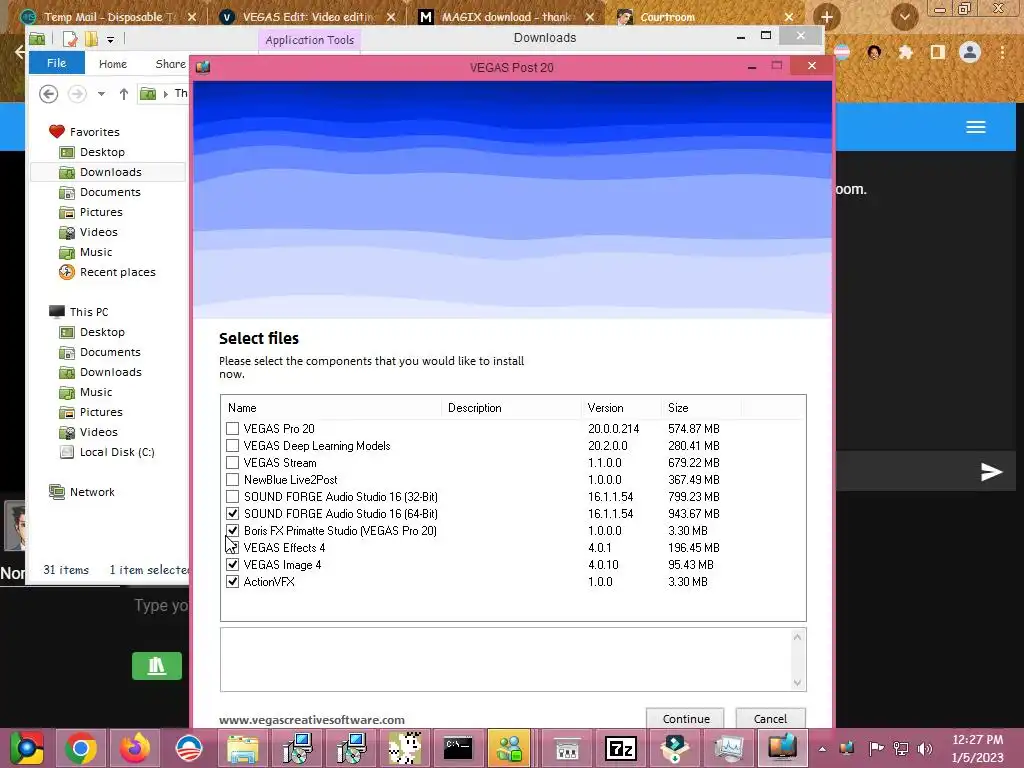Uncheck SOUND FORGE Audio Studio 16 (64-Bit)
Image resolution: width=1024 pixels, height=768 pixels.
coord(232,513)
